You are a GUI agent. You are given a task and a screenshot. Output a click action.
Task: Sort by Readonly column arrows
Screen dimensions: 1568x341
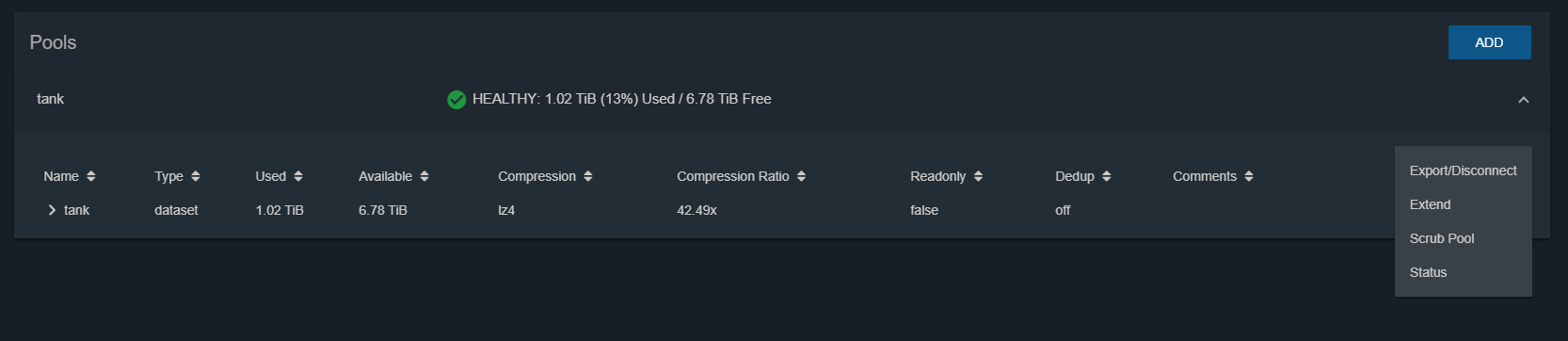point(979,176)
